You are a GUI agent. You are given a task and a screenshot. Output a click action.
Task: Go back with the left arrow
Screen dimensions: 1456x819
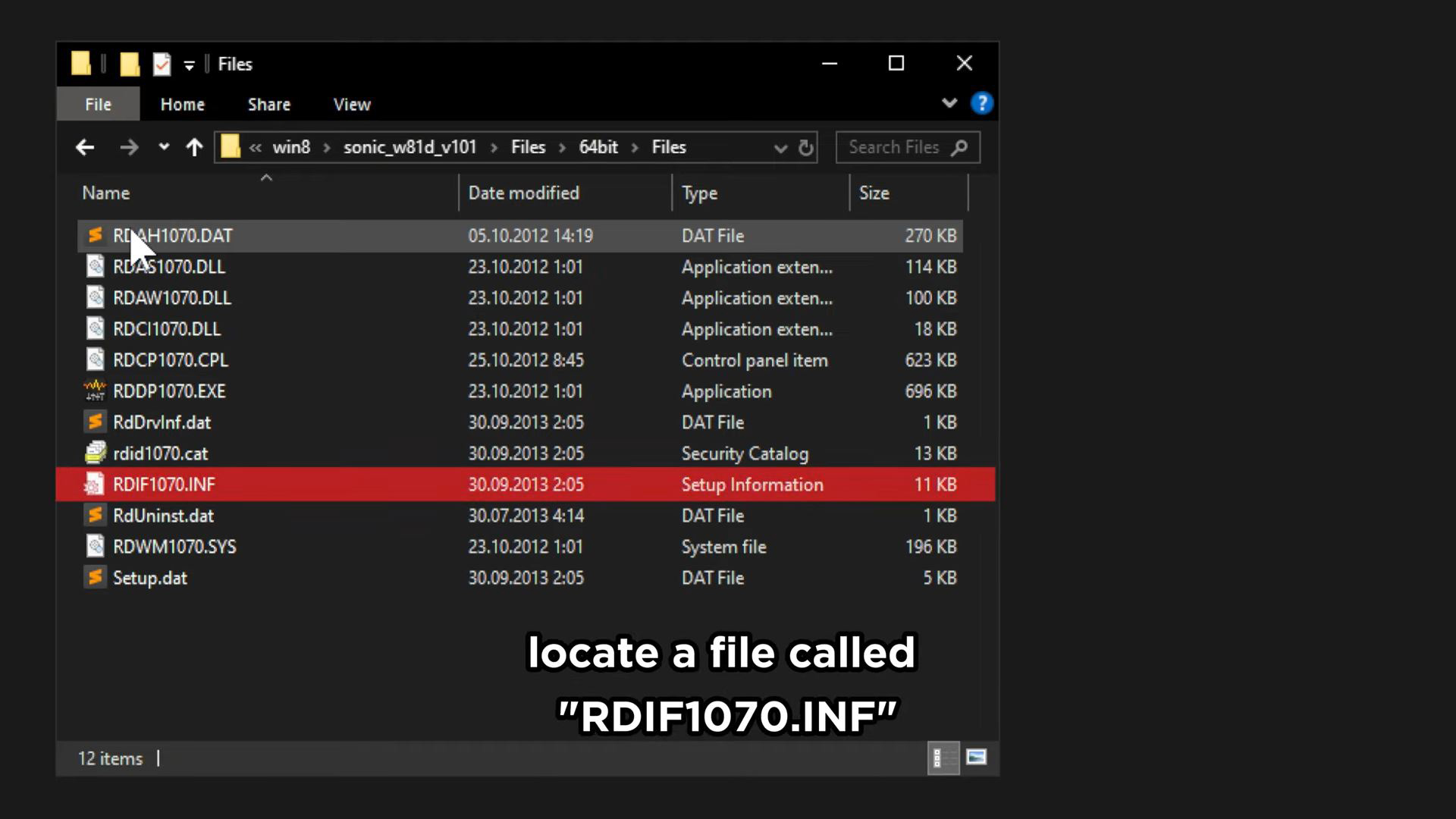[85, 147]
